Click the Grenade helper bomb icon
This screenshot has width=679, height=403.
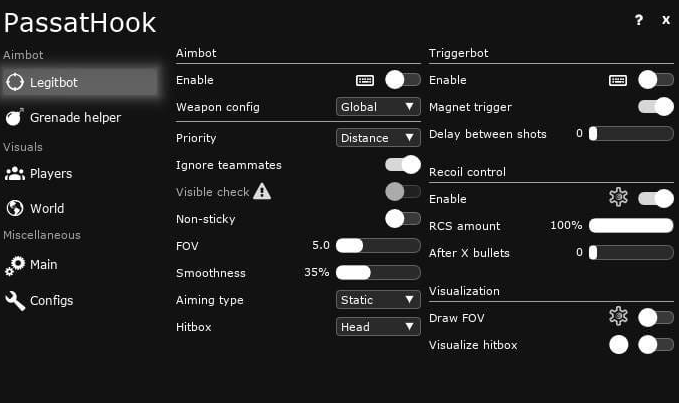(x=15, y=118)
